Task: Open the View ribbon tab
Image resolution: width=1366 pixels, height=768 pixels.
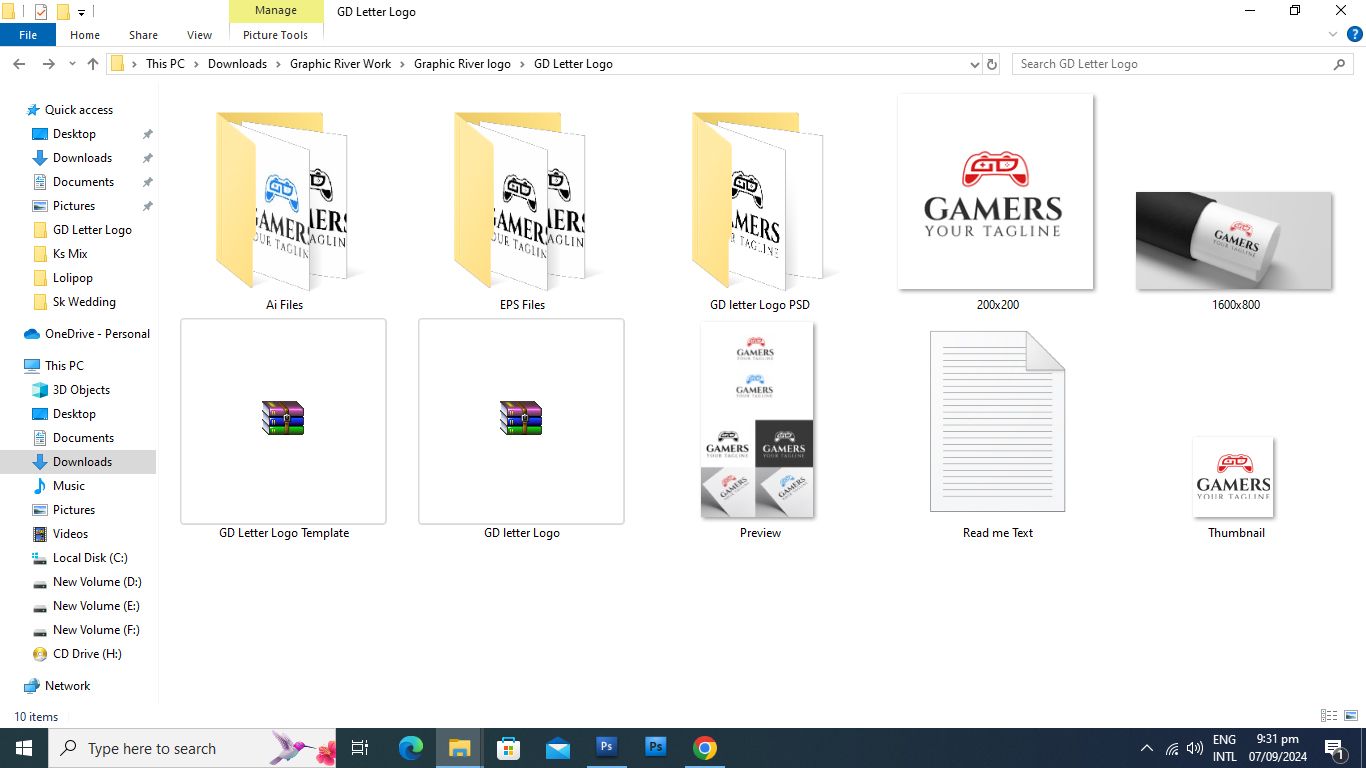Action: click(x=200, y=35)
